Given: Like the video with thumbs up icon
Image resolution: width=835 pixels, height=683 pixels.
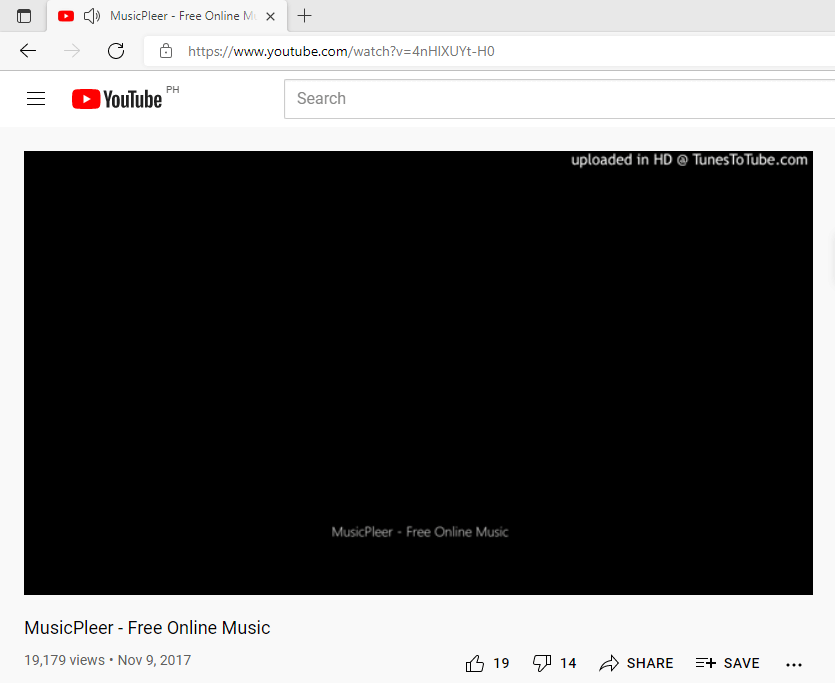Looking at the screenshot, I should click(474, 663).
